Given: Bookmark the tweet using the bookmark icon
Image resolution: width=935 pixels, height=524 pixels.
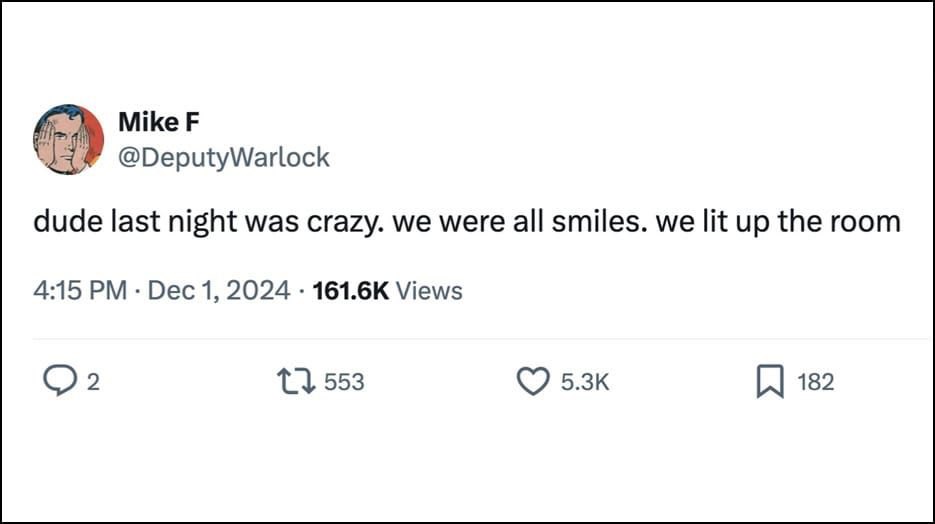Looking at the screenshot, I should (768, 381).
